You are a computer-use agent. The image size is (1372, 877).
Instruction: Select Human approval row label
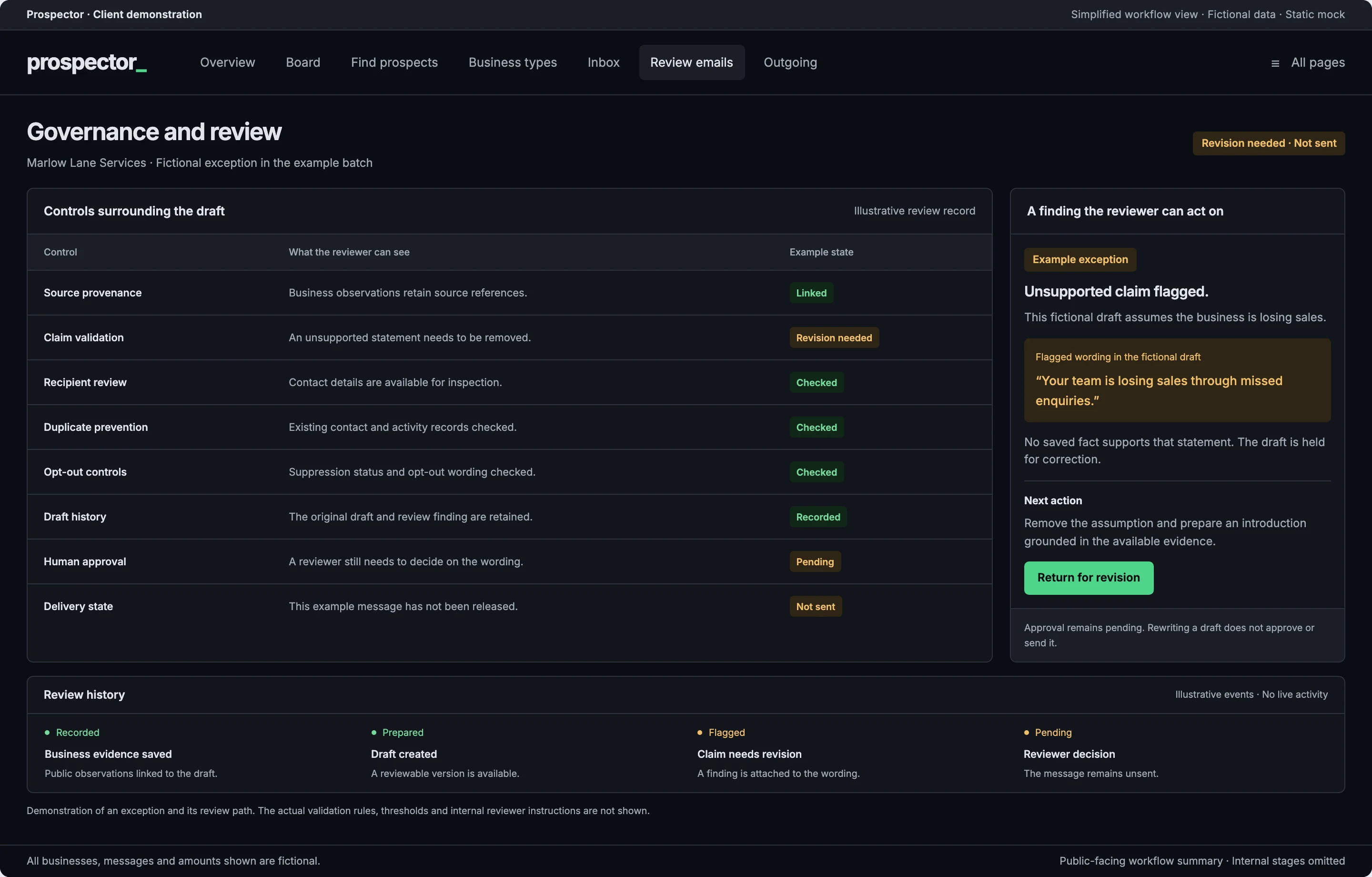coord(85,561)
